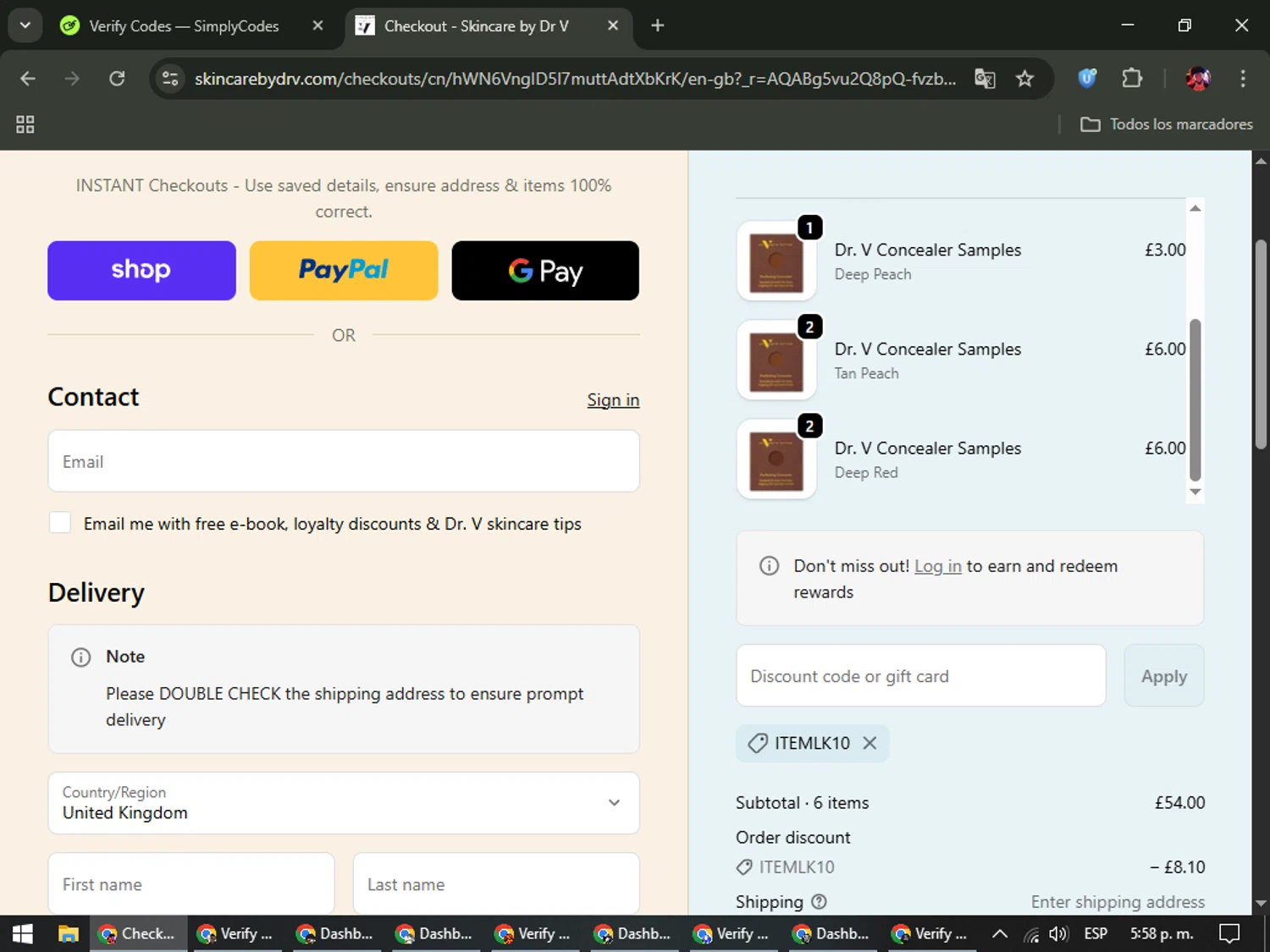Reload the checkout page
The height and width of the screenshot is (952, 1270).
(x=117, y=79)
